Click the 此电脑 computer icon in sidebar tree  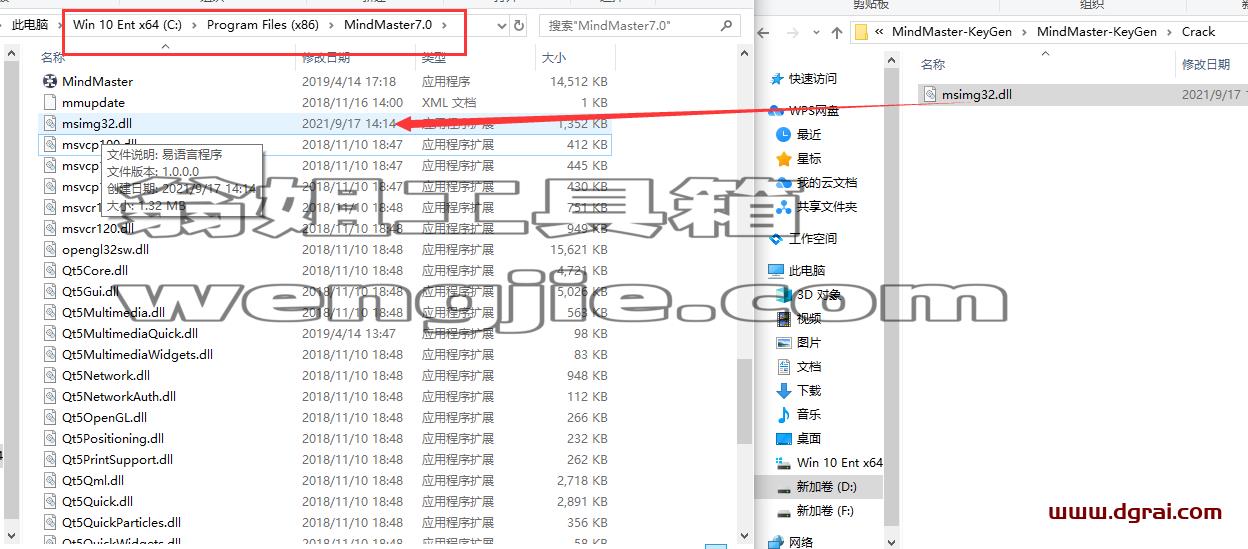[777, 270]
